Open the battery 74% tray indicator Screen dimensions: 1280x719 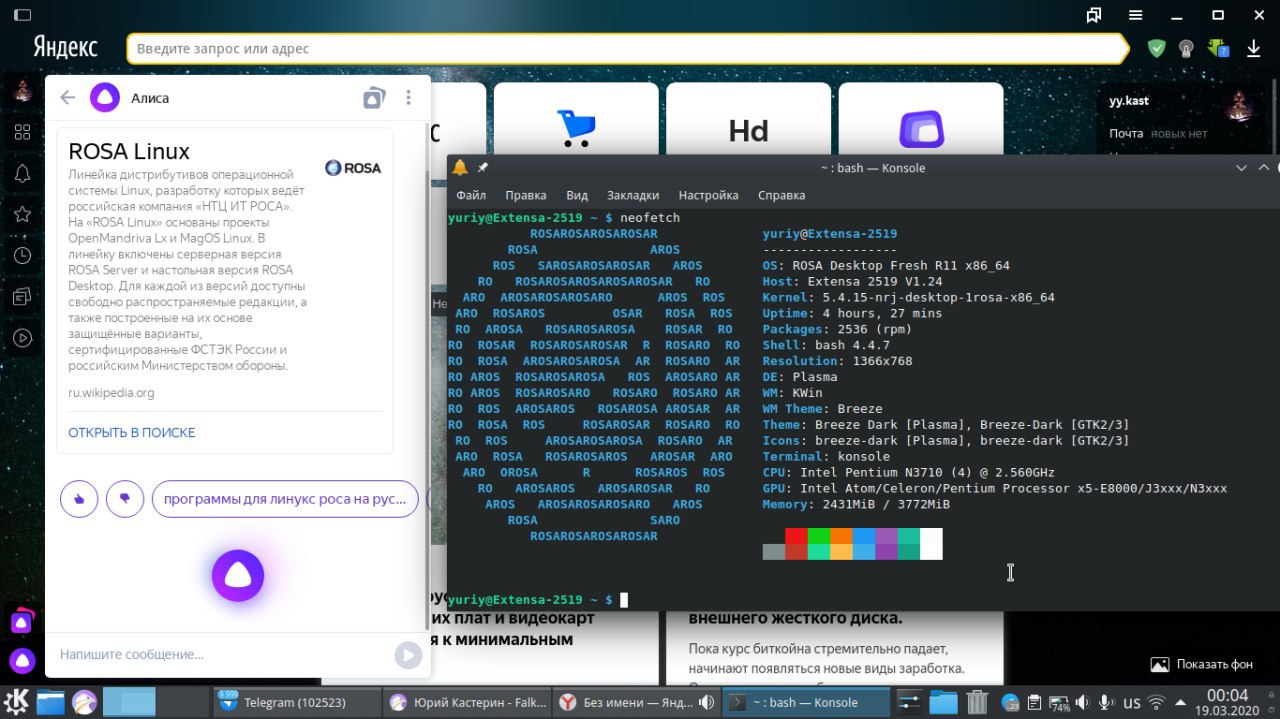click(1059, 702)
